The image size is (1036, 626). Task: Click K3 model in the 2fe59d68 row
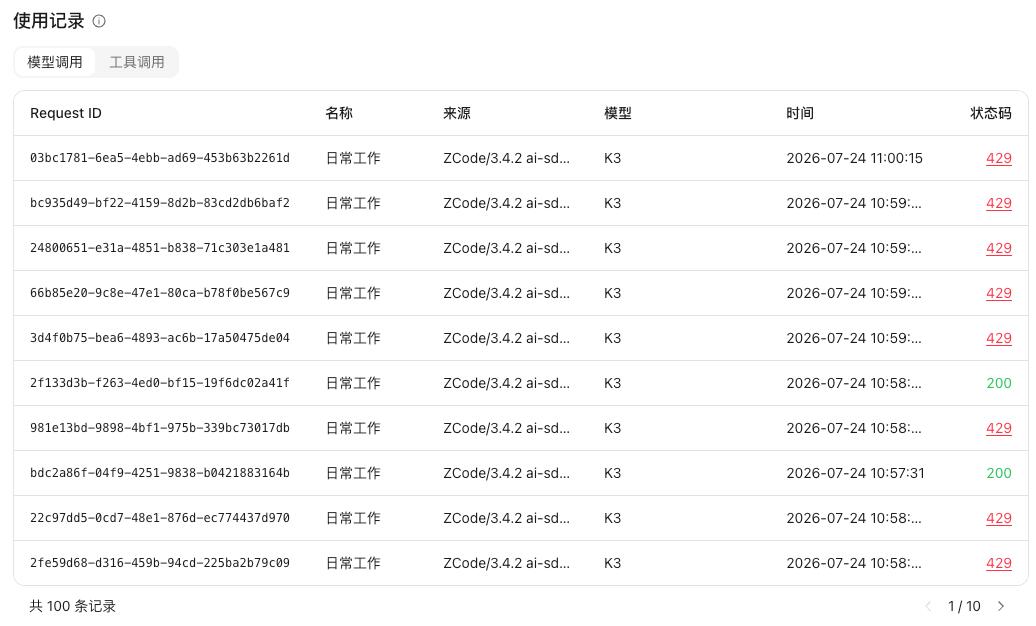612,563
